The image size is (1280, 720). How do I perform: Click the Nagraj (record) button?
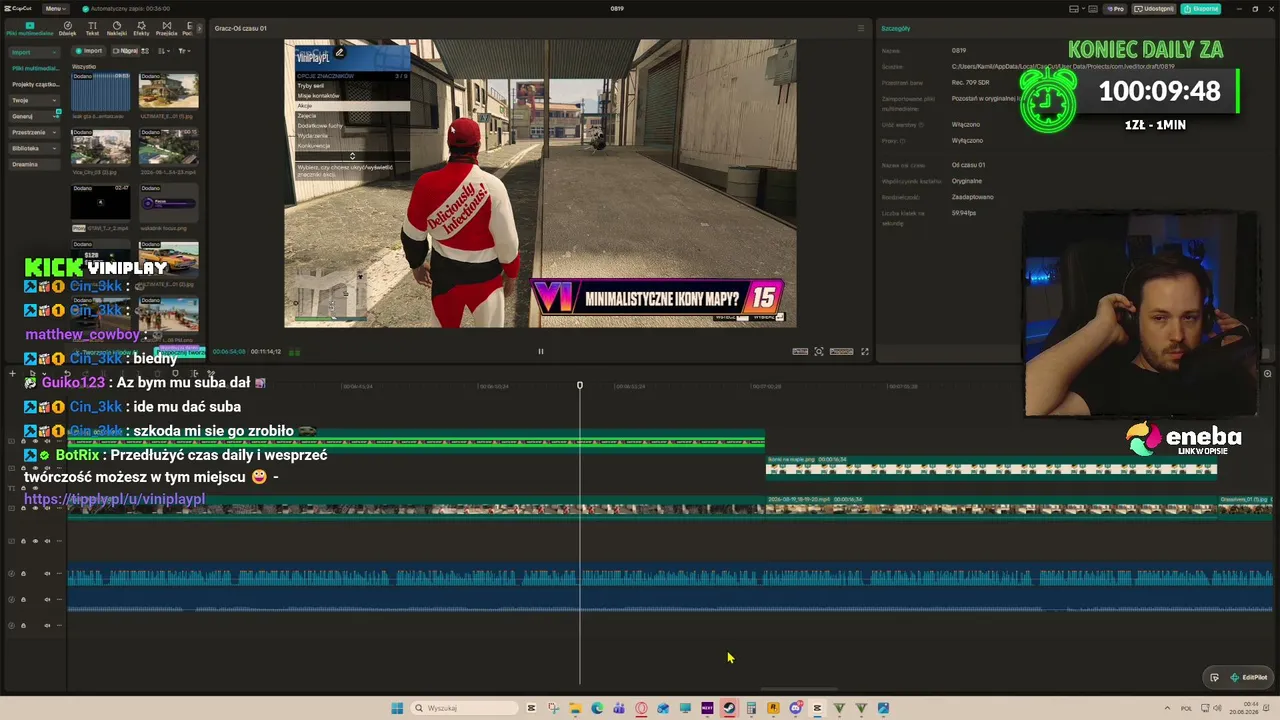pos(125,51)
